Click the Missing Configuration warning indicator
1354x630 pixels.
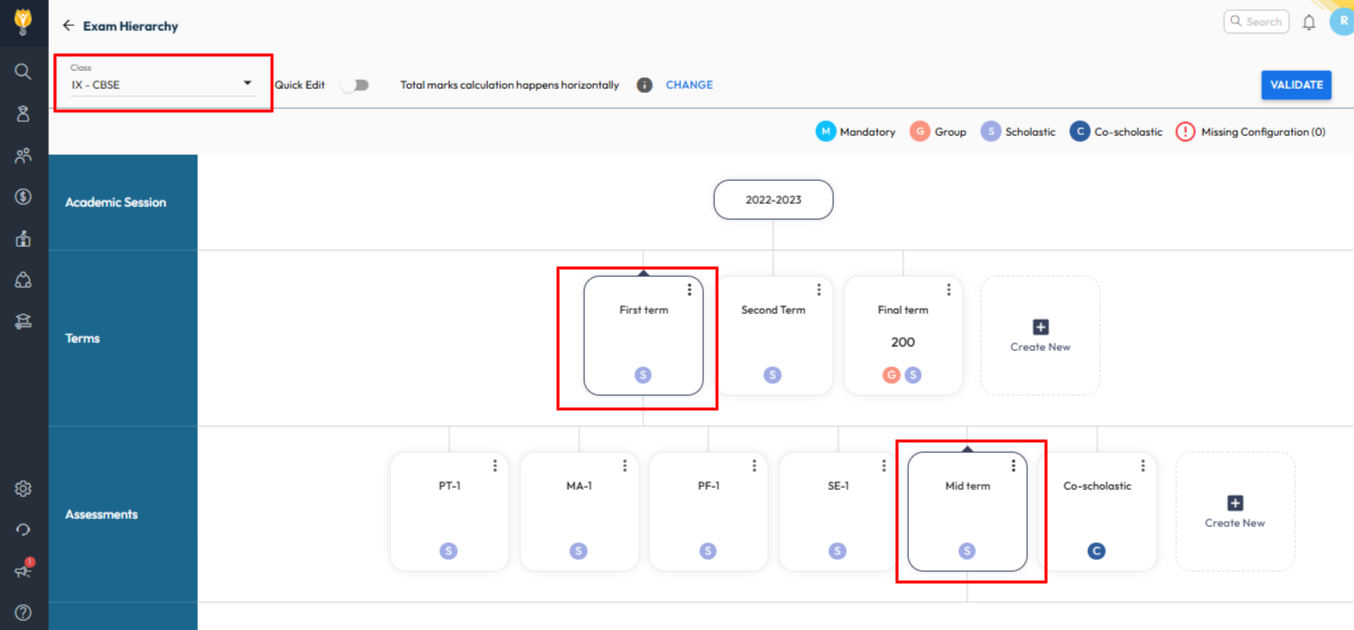[x=1185, y=132]
